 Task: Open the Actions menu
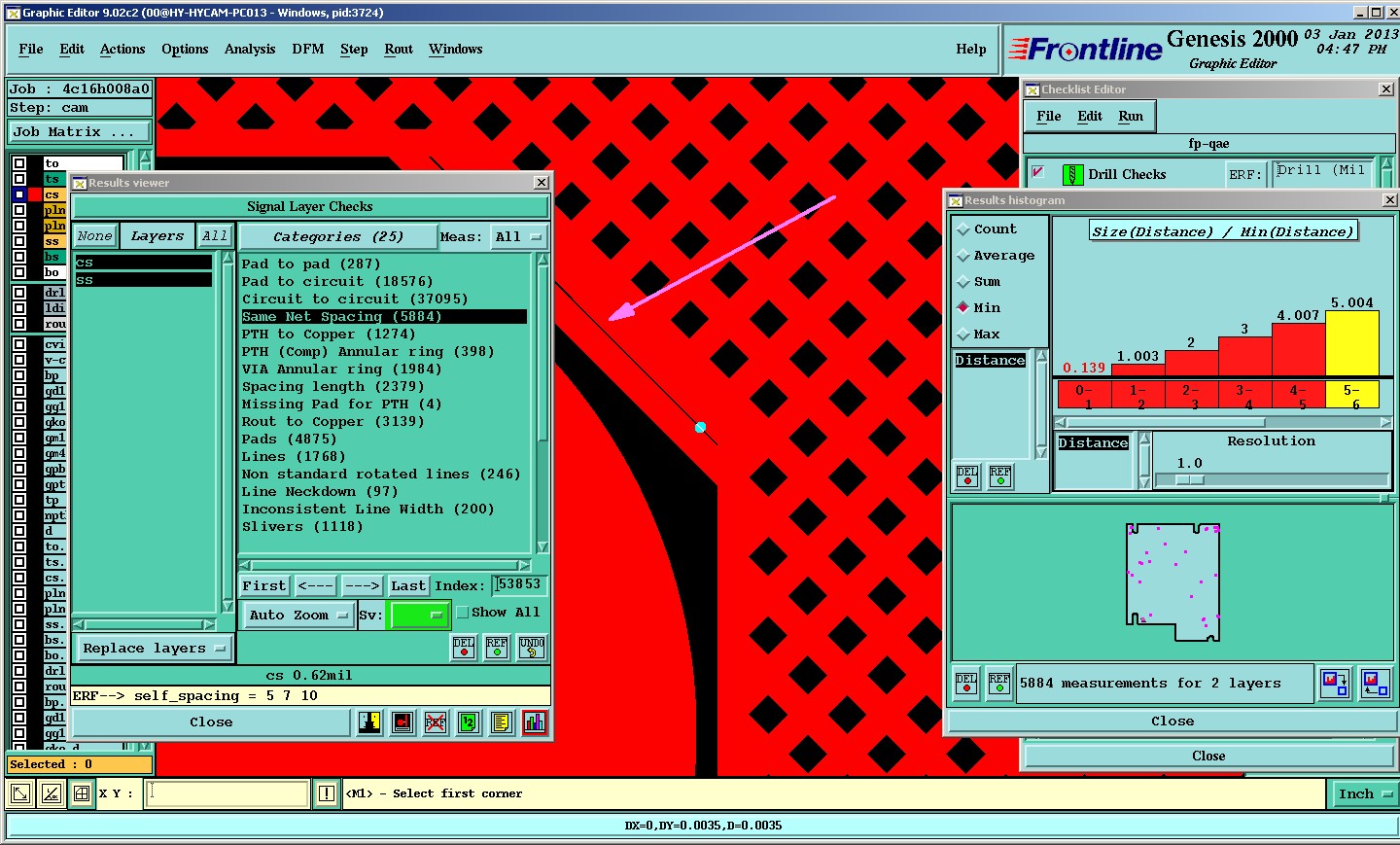(x=122, y=49)
